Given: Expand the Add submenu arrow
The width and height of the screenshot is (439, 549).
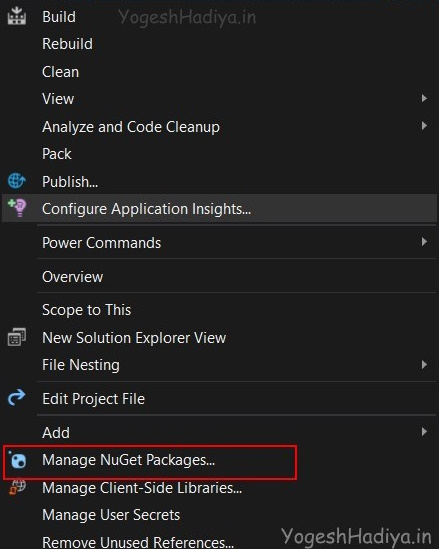Looking at the screenshot, I should pyautogui.click(x=424, y=432).
